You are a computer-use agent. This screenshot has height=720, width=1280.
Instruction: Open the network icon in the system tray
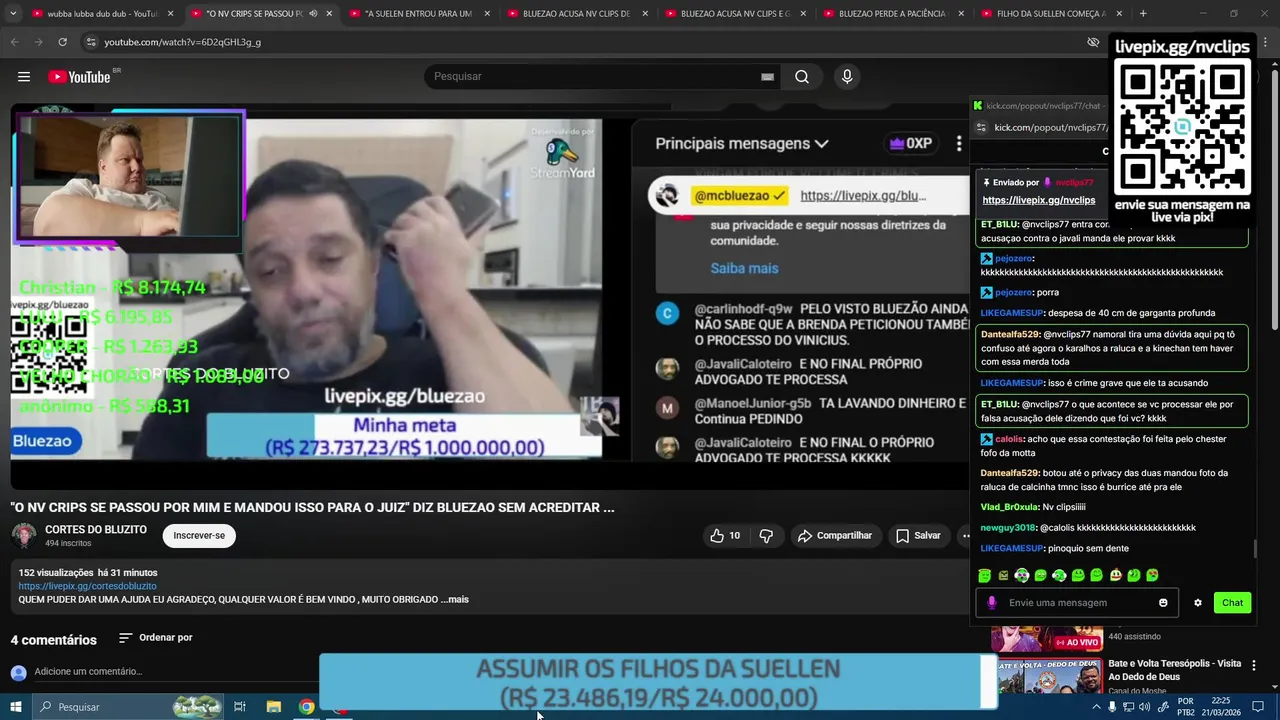pos(1129,707)
